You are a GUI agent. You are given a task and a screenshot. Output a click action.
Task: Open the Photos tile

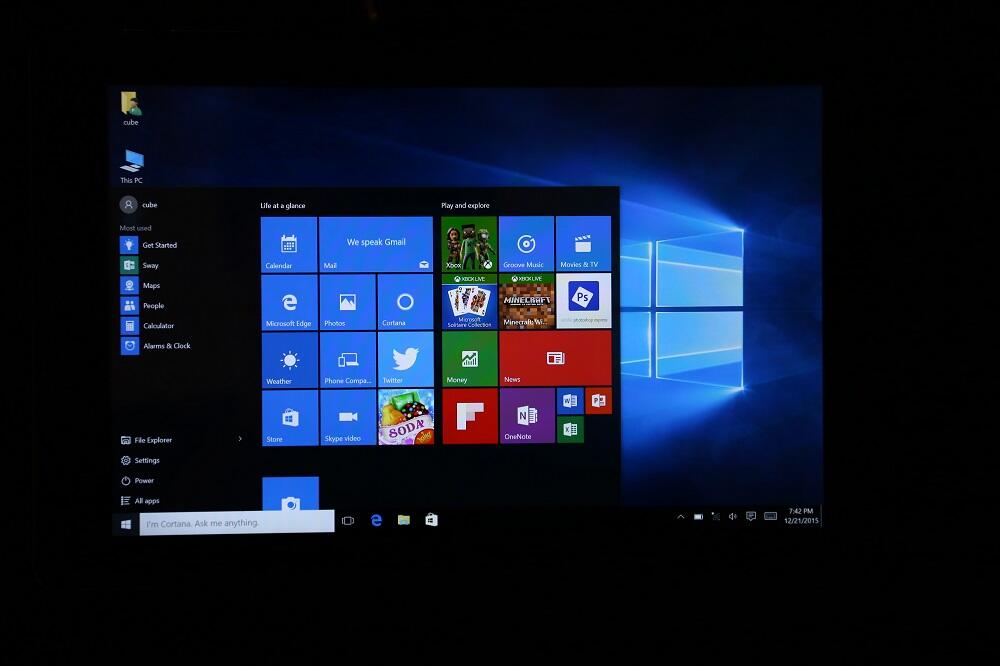click(x=348, y=302)
